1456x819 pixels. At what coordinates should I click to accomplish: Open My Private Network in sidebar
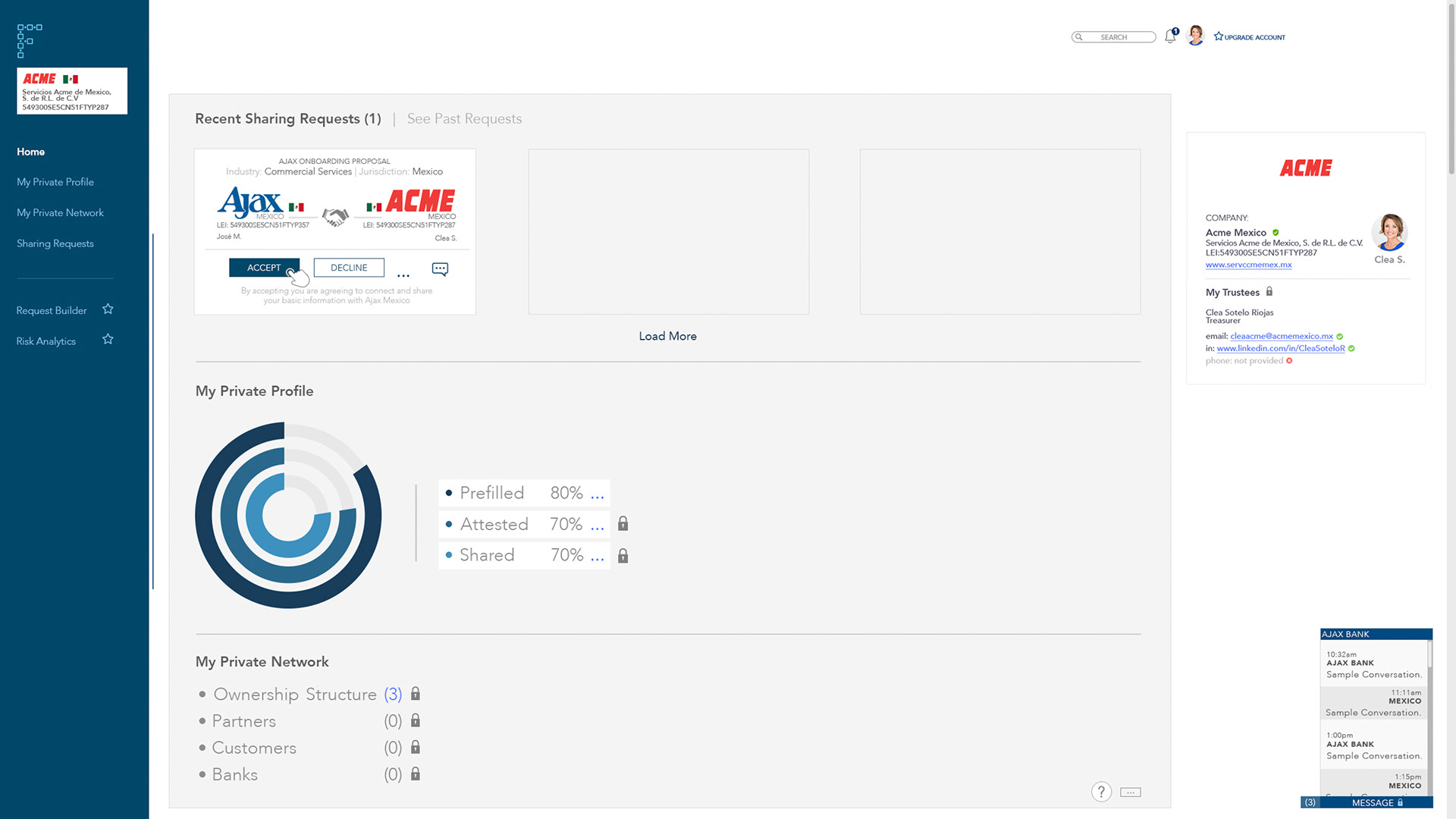pyautogui.click(x=60, y=213)
